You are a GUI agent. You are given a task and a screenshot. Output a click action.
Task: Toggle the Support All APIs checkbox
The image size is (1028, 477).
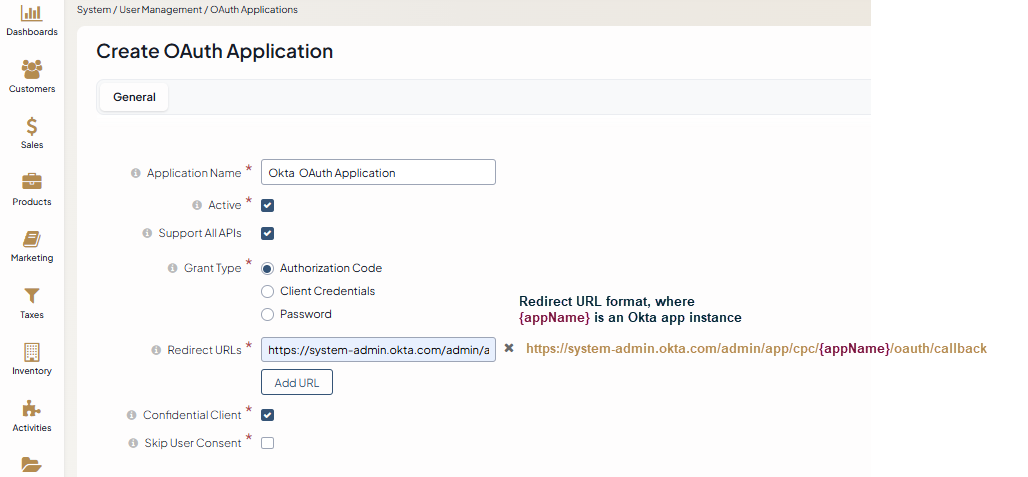coord(267,233)
